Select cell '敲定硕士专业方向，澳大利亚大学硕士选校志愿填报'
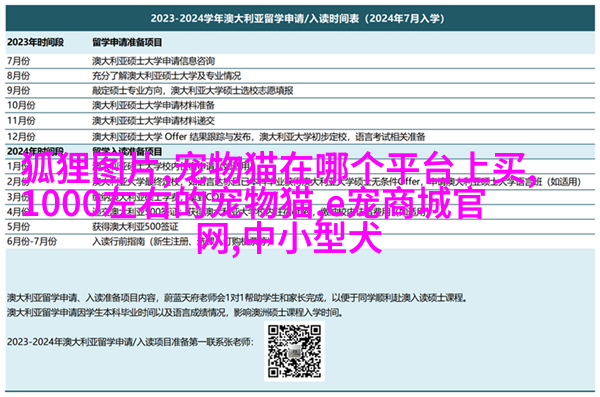 click(x=192, y=90)
